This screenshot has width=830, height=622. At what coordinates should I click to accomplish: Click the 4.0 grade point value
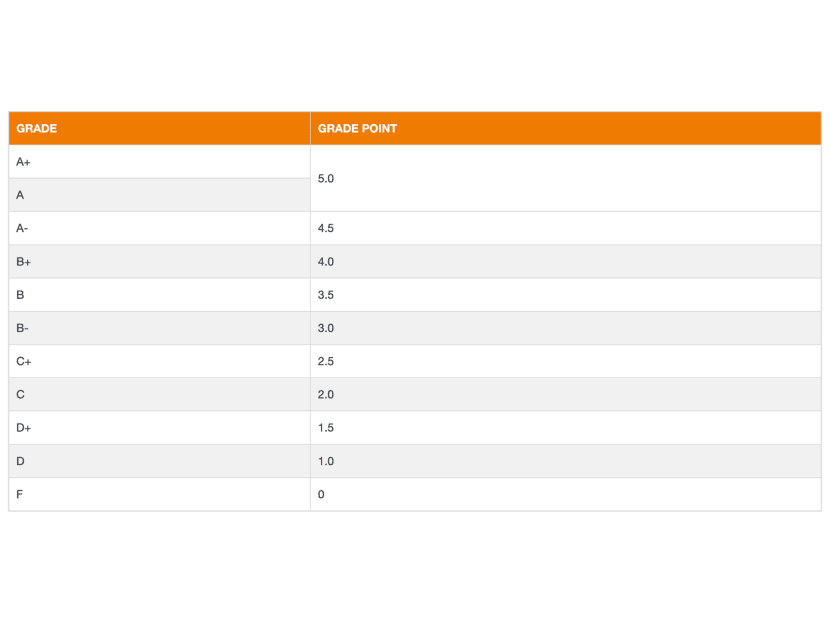tap(326, 262)
